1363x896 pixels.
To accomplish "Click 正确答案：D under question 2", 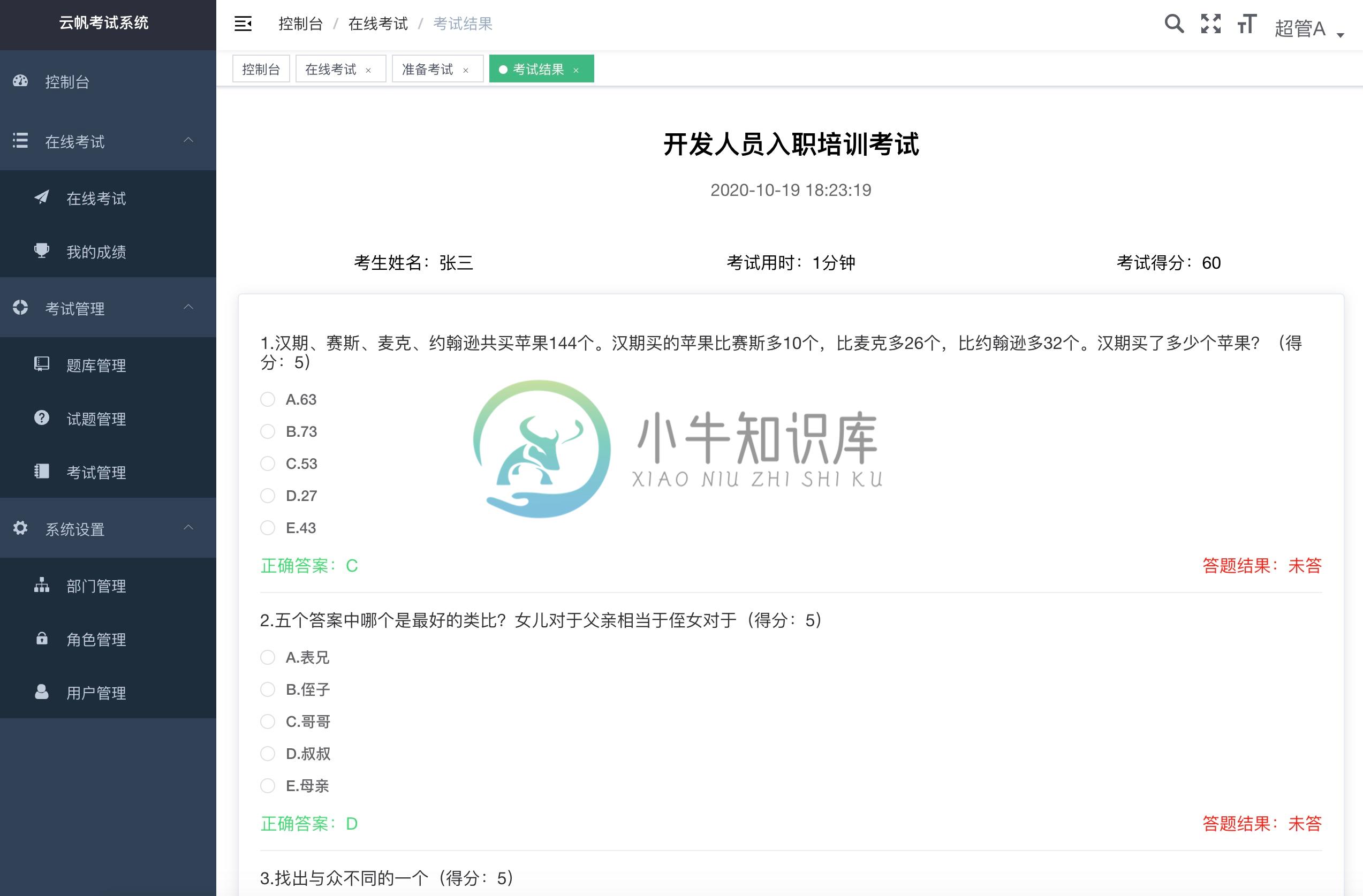I will [x=309, y=824].
